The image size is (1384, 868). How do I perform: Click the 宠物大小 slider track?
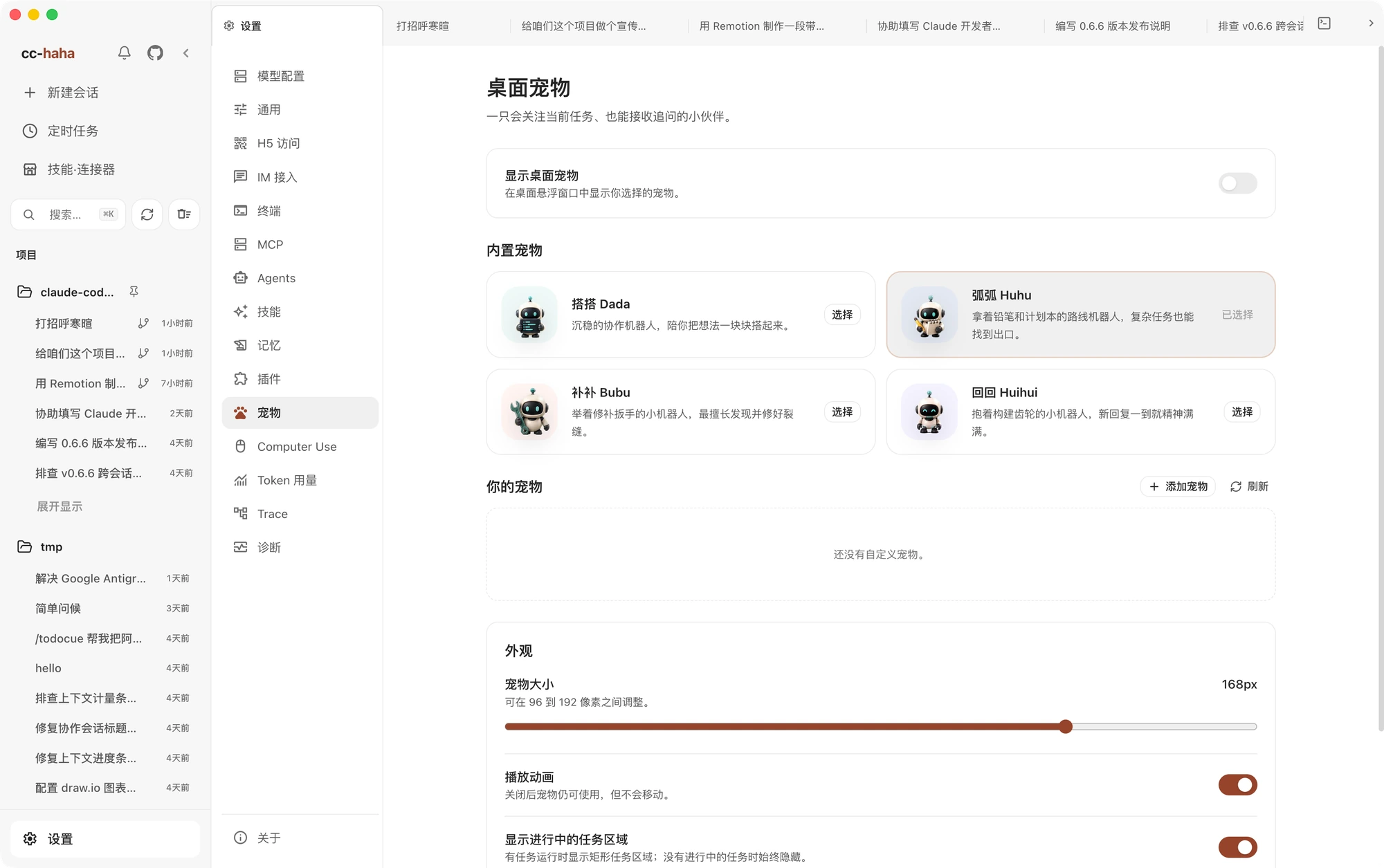click(881, 727)
